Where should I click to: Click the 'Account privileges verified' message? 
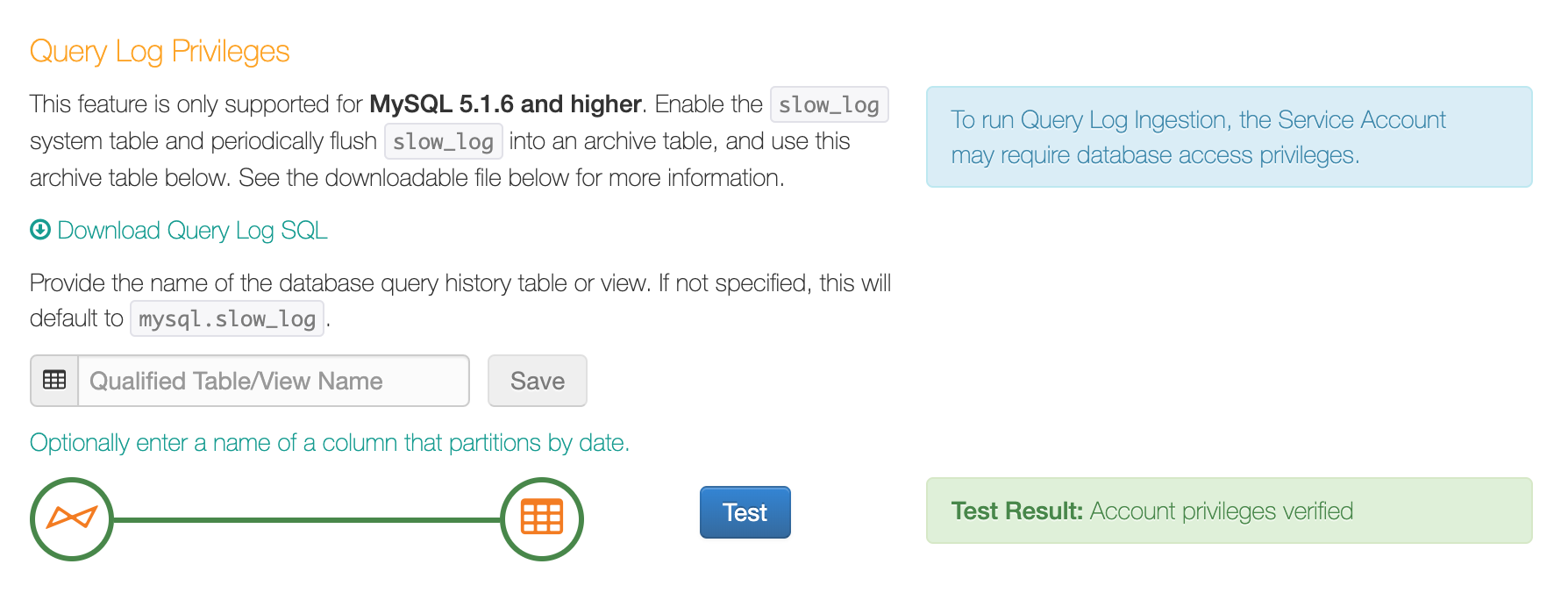click(x=1222, y=511)
